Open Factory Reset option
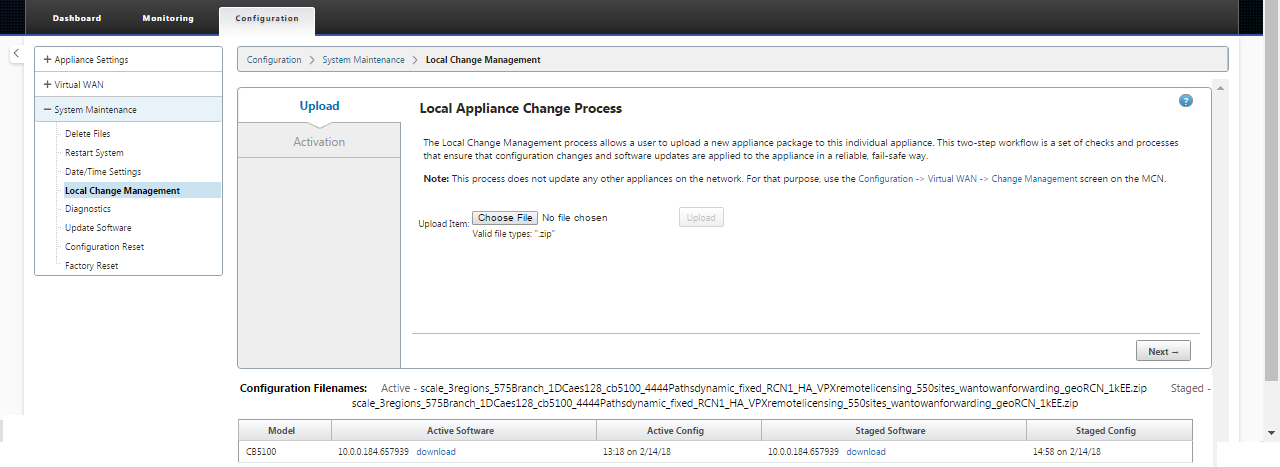The image size is (1280, 467). click(92, 266)
